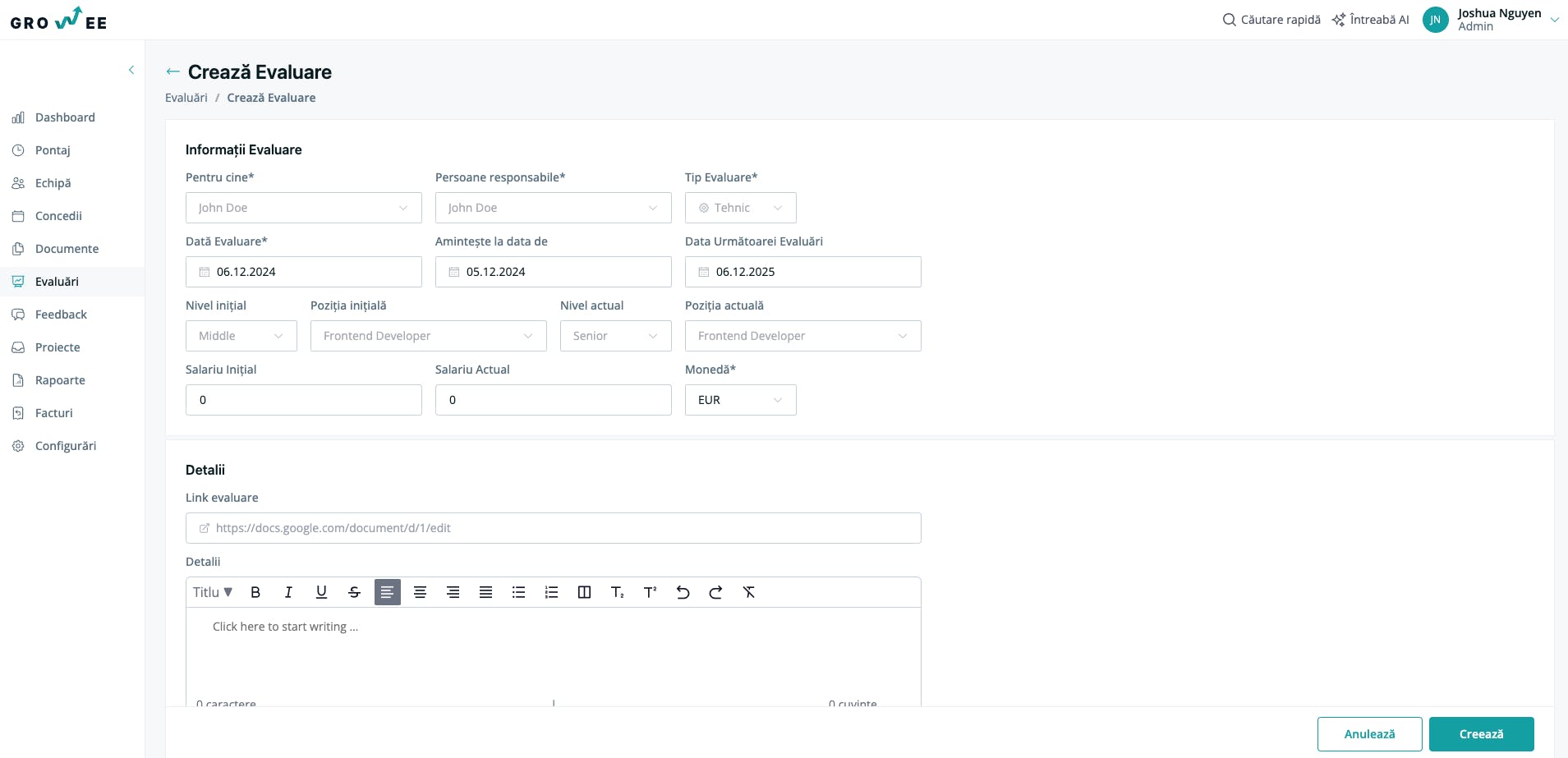Open the Titlu heading style dropdown
This screenshot has width=1568, height=758.
[x=213, y=592]
